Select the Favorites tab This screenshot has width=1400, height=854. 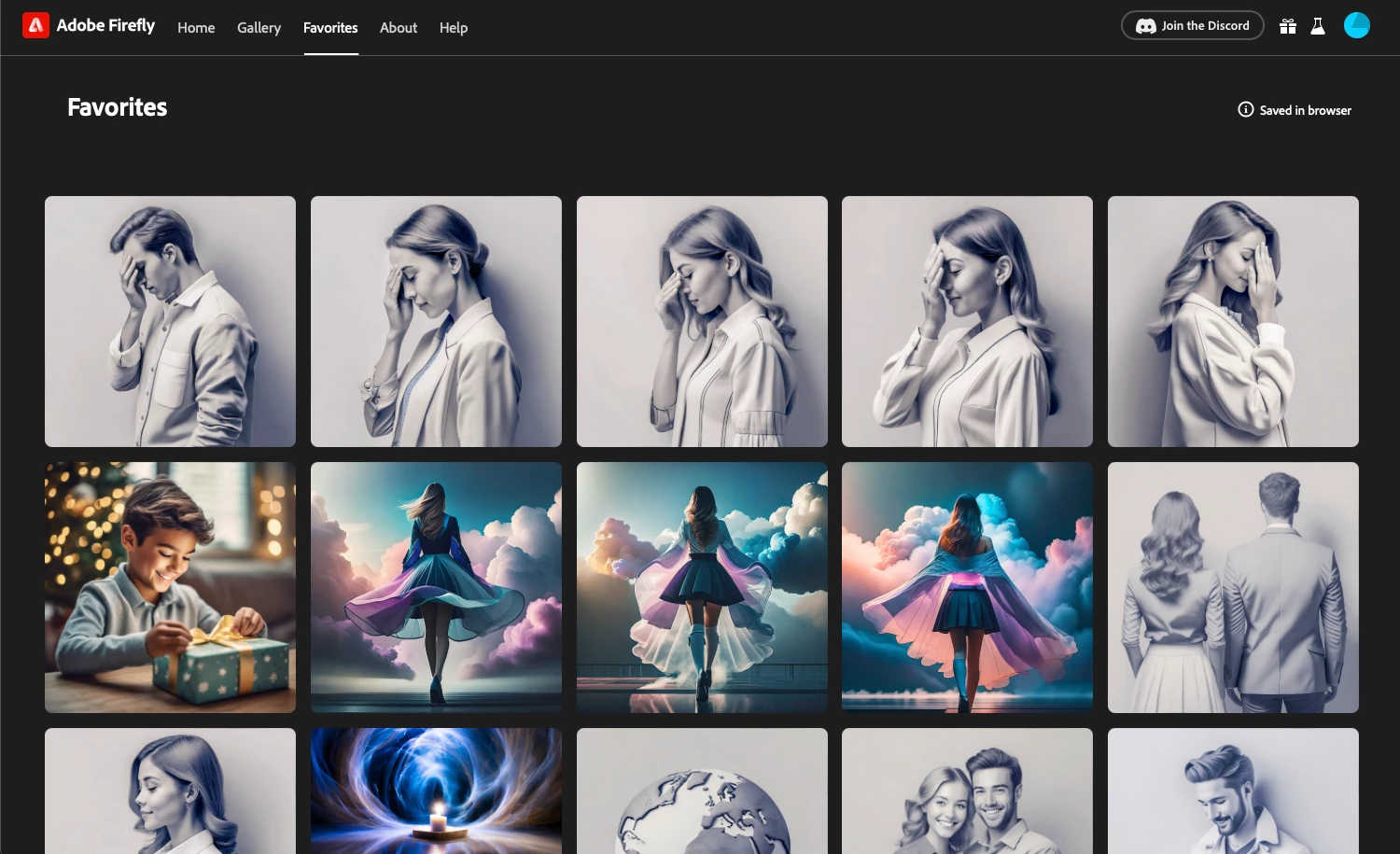[x=330, y=28]
